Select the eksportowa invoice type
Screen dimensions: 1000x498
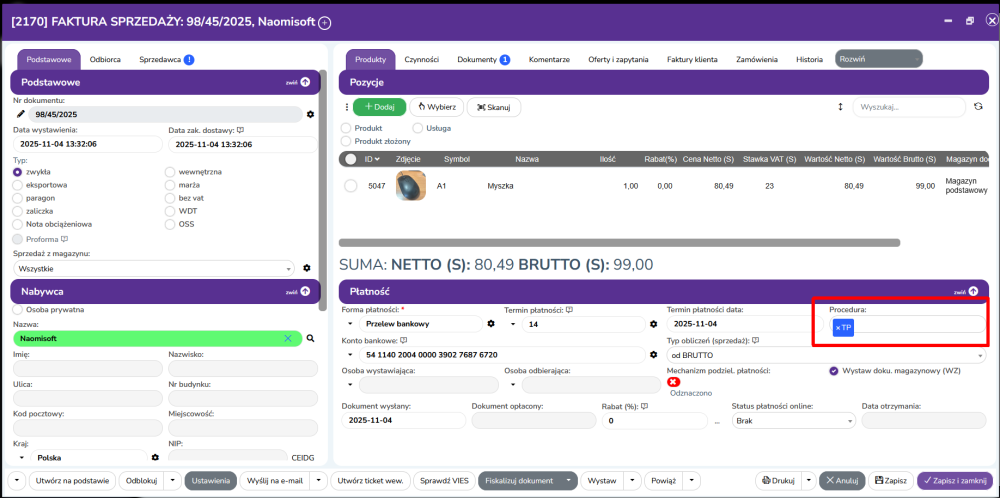18,185
